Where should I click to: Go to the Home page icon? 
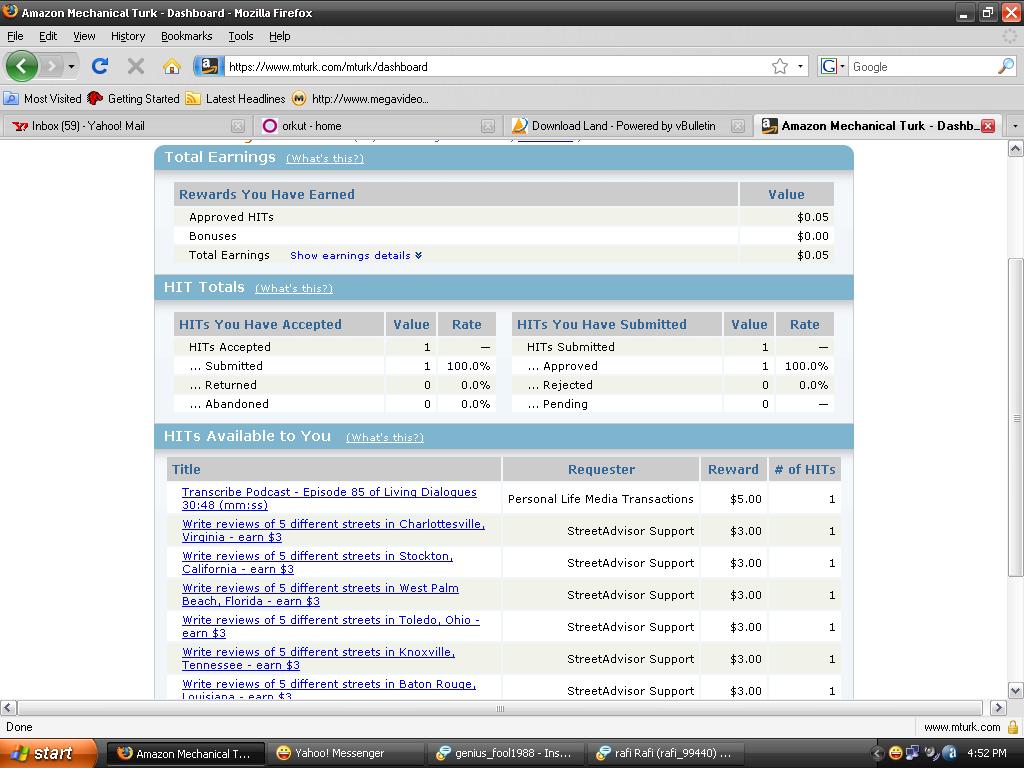pos(172,66)
